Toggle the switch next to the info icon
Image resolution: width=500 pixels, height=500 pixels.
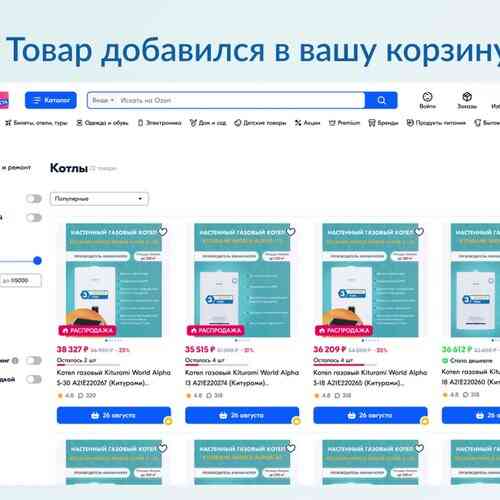point(34,360)
